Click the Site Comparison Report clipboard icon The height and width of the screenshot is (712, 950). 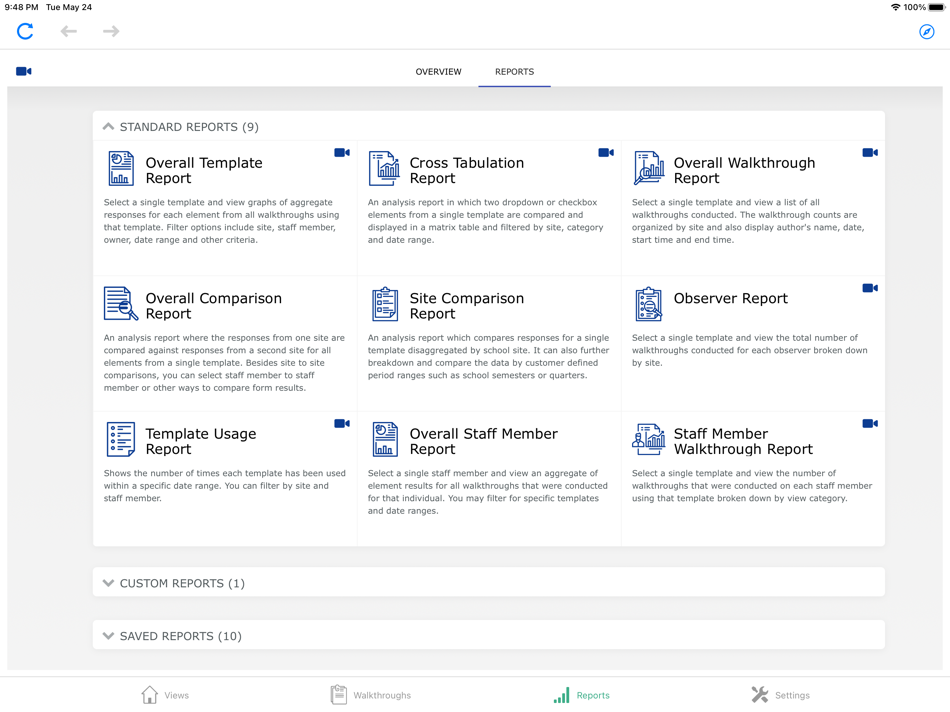pyautogui.click(x=385, y=304)
